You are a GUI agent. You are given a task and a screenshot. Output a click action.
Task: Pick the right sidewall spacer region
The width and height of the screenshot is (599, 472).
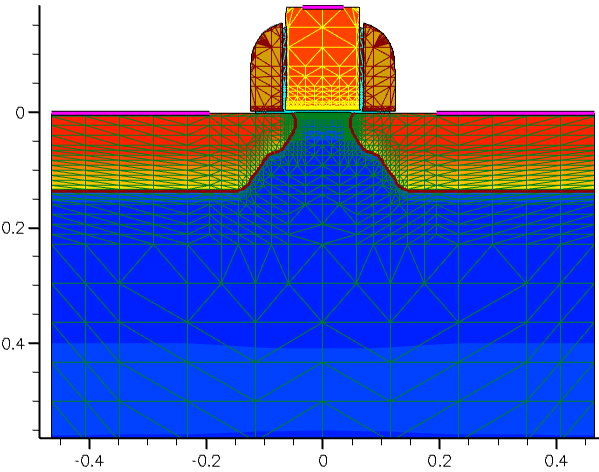[379, 68]
